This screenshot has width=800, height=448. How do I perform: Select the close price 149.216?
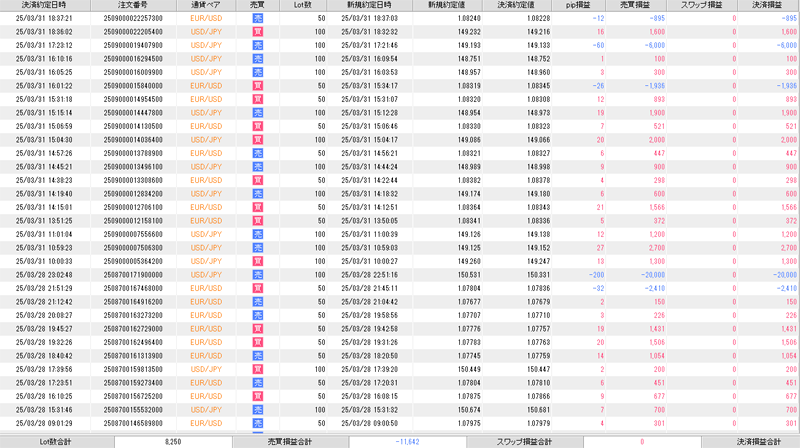[539, 32]
